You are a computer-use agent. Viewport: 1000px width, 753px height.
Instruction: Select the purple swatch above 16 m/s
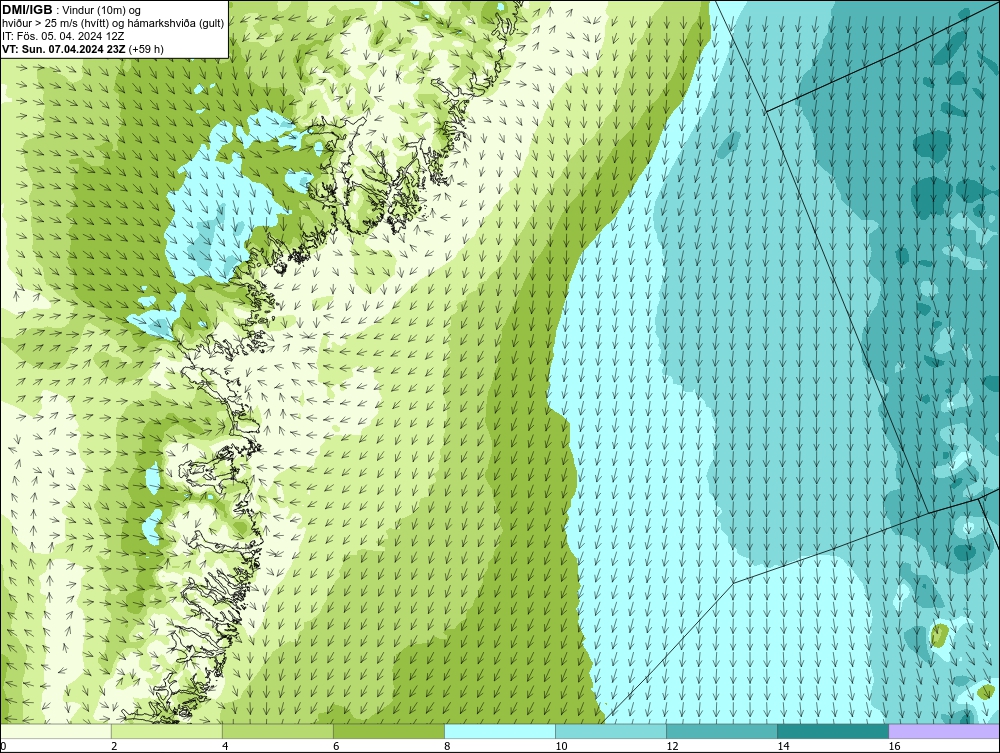coord(945,731)
